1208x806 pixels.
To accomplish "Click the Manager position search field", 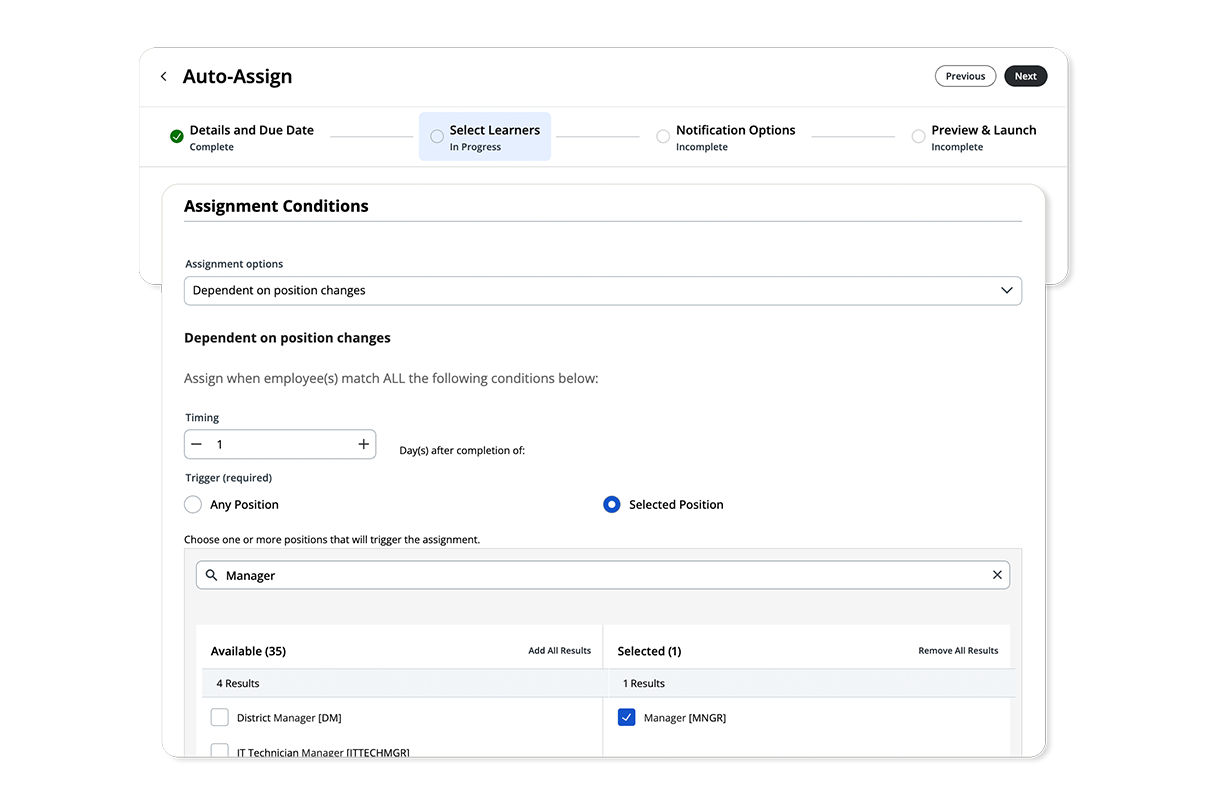I will click(x=603, y=575).
